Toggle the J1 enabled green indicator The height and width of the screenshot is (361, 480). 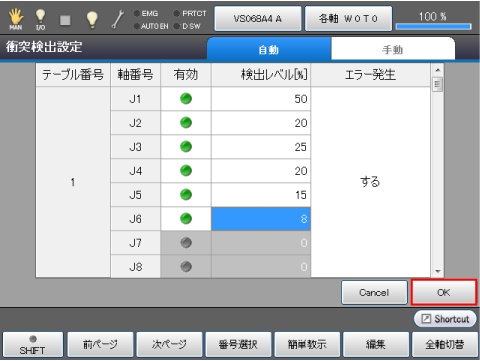(x=186, y=99)
